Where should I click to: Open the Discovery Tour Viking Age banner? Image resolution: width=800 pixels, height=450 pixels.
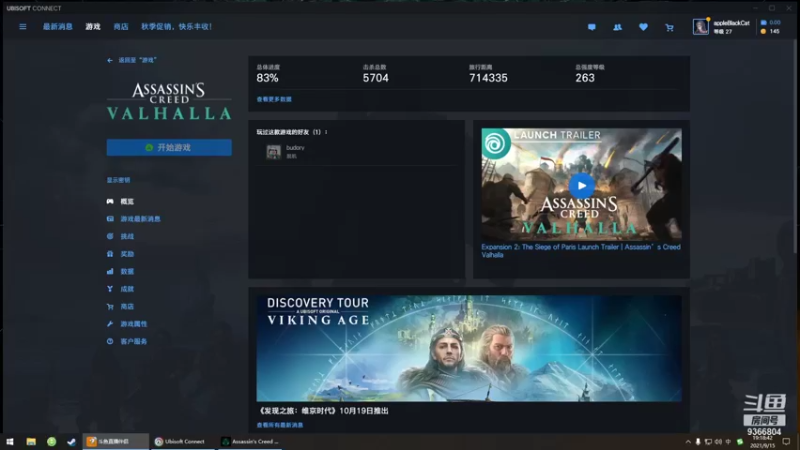(x=469, y=348)
